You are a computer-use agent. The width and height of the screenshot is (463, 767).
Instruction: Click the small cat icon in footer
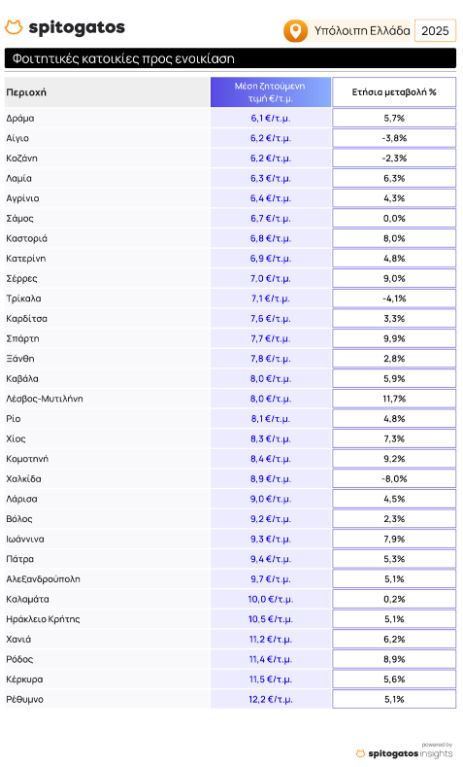click(361, 754)
